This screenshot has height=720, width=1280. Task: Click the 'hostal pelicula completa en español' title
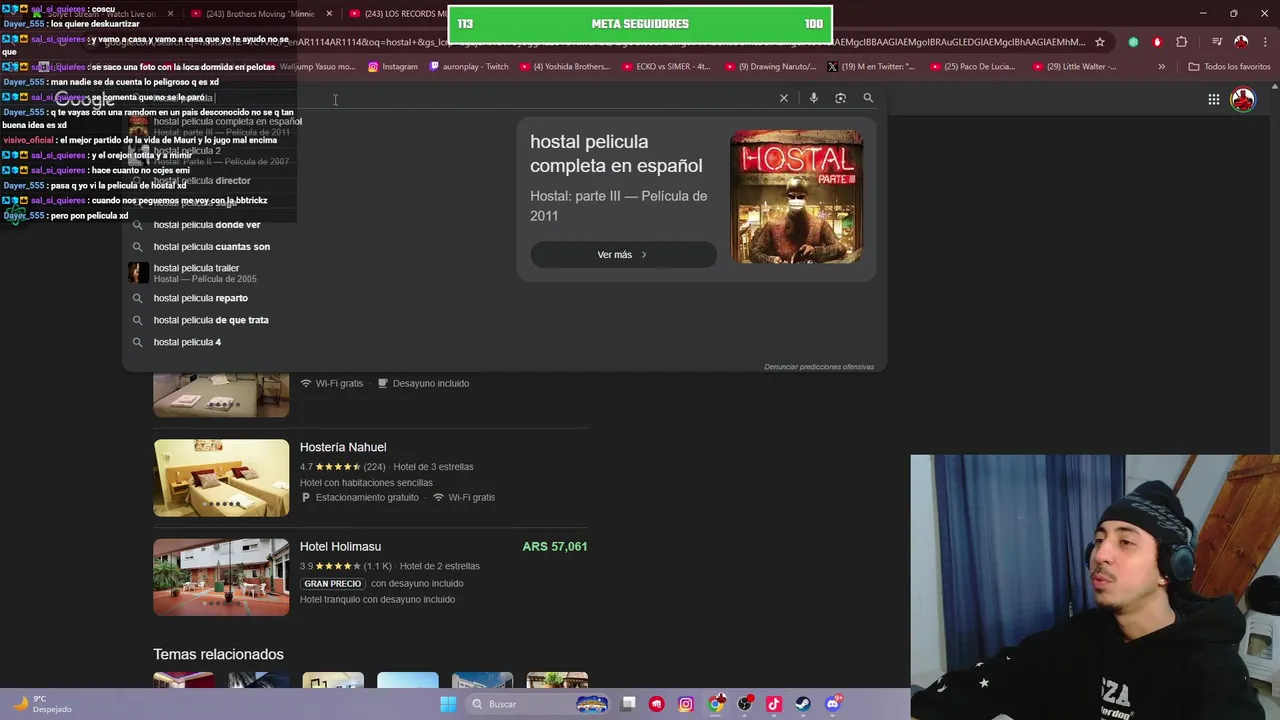(x=616, y=154)
